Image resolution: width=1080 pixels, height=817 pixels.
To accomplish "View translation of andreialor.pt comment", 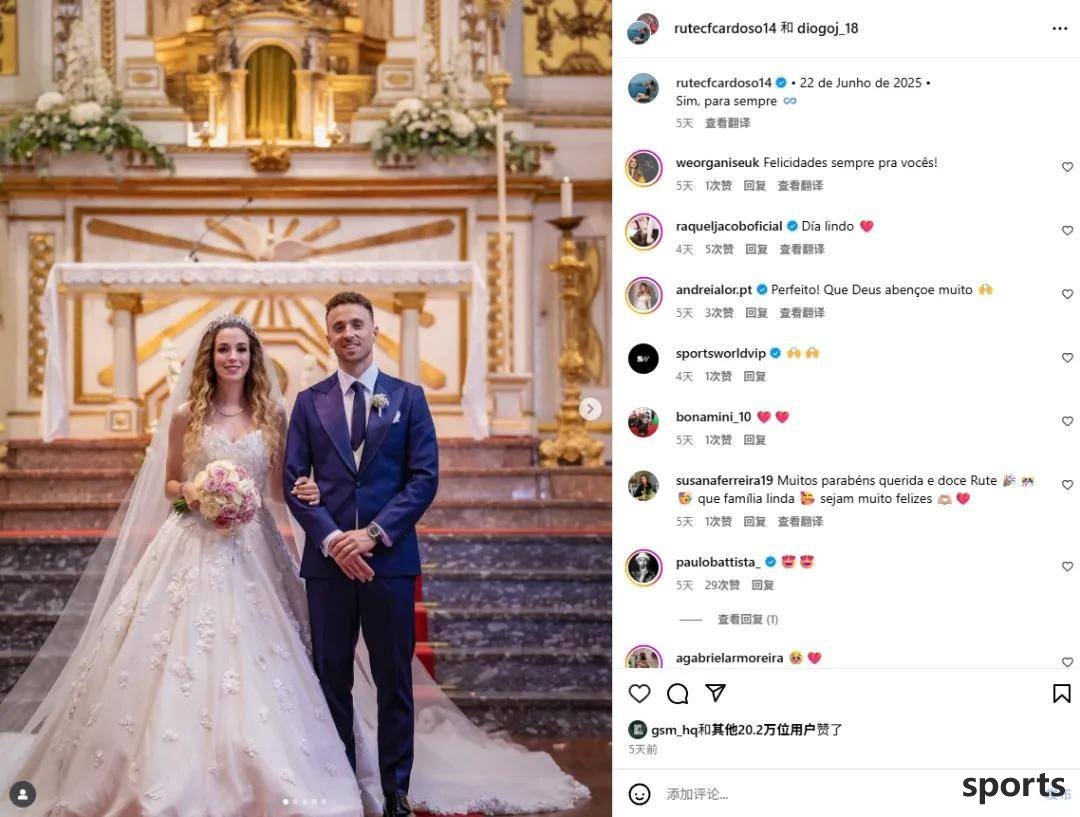I will [802, 313].
